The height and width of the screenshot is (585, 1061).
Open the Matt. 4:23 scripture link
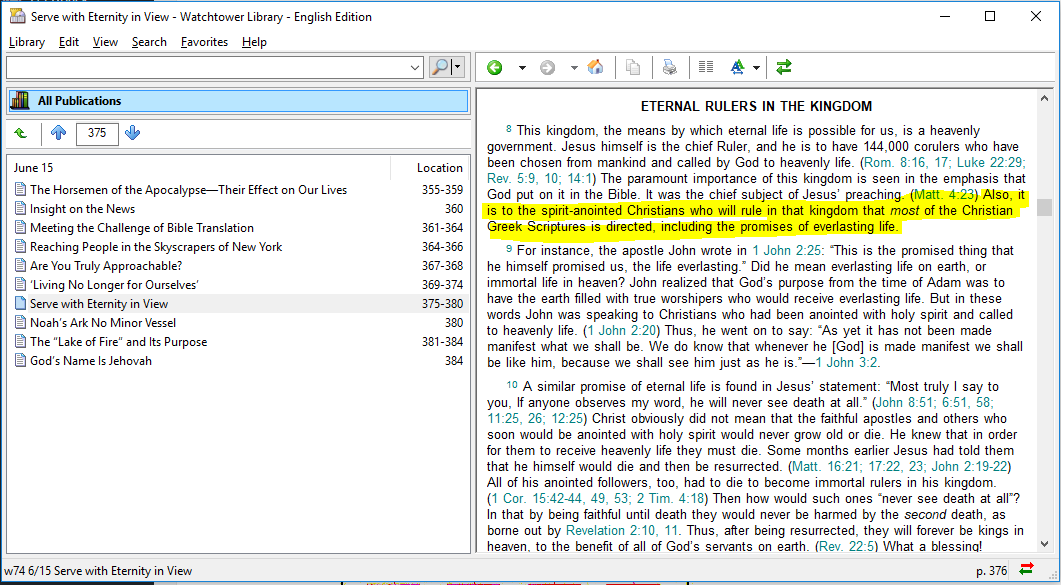(945, 193)
